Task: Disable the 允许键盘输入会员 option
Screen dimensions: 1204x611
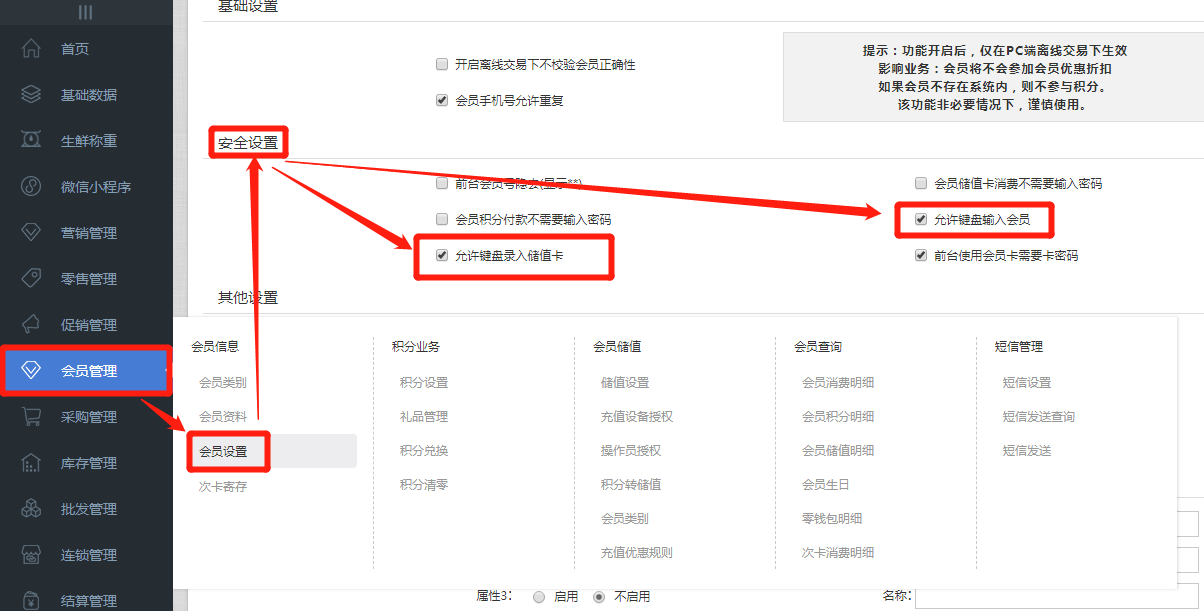Action: click(x=920, y=217)
